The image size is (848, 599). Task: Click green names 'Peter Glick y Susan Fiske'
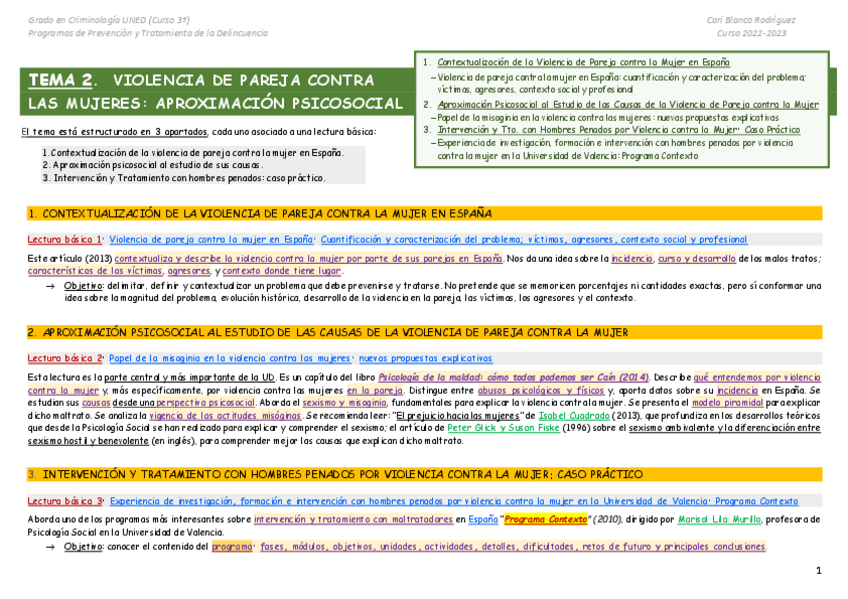tap(503, 428)
